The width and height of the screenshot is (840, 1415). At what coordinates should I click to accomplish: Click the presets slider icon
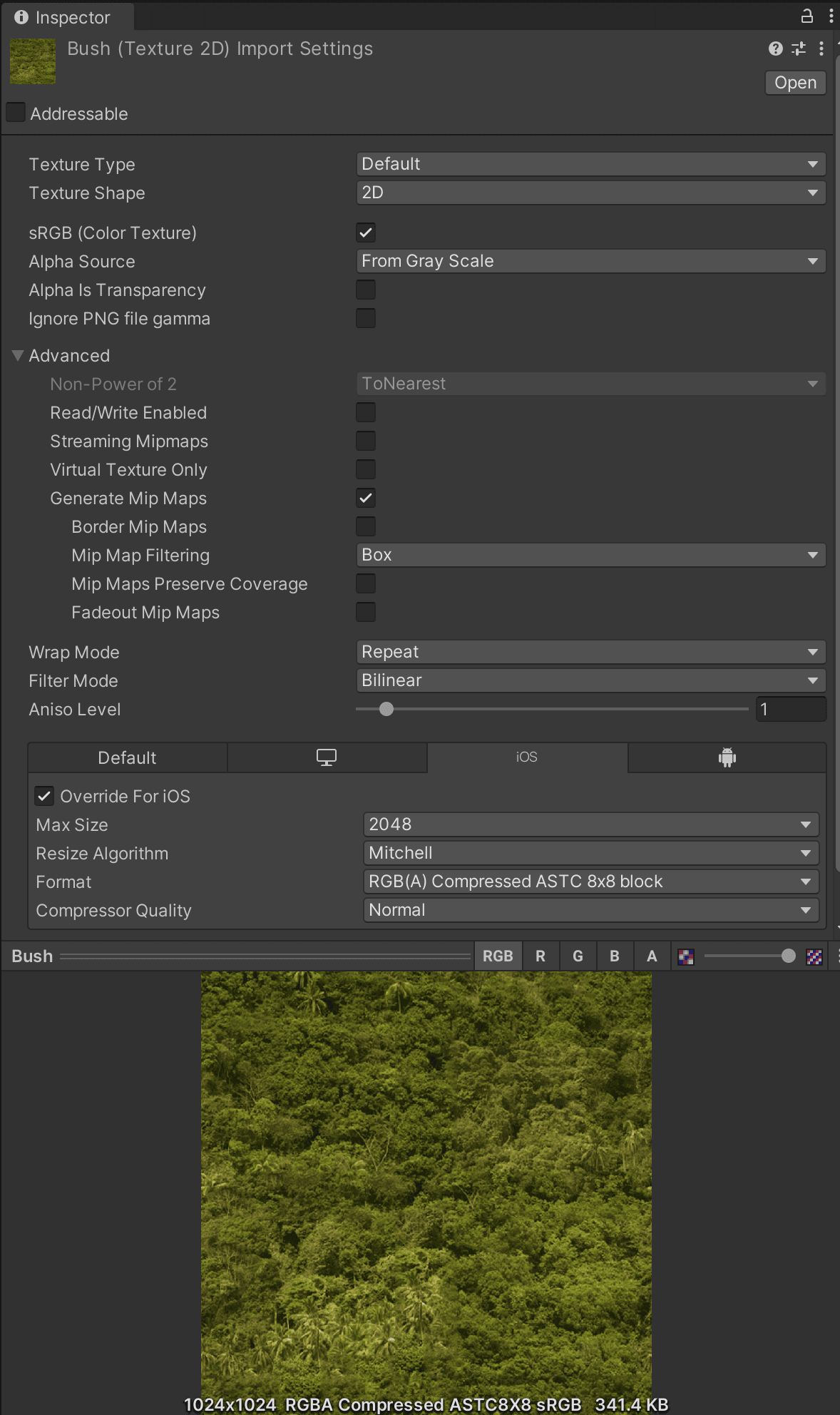coord(799,48)
